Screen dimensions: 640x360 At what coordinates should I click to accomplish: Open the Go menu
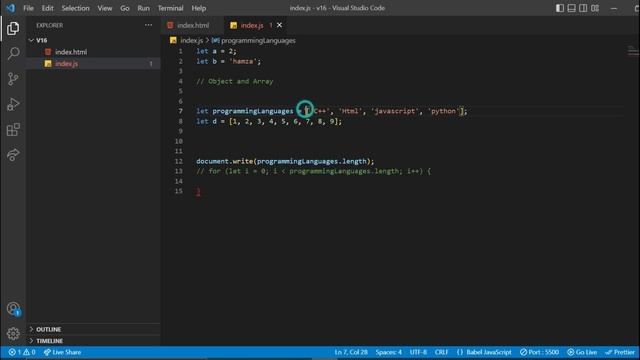pos(125,8)
